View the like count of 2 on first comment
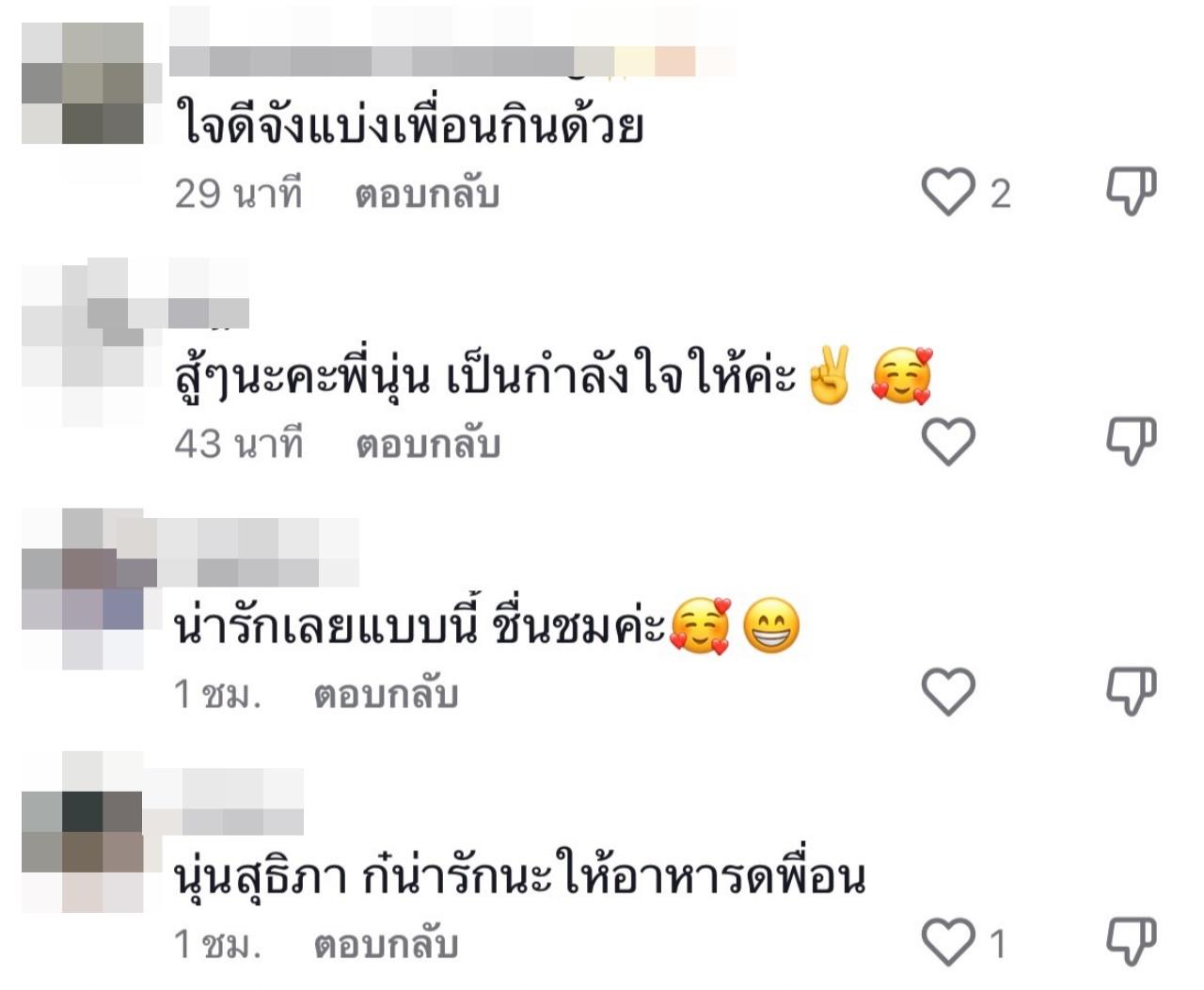 click(1000, 194)
